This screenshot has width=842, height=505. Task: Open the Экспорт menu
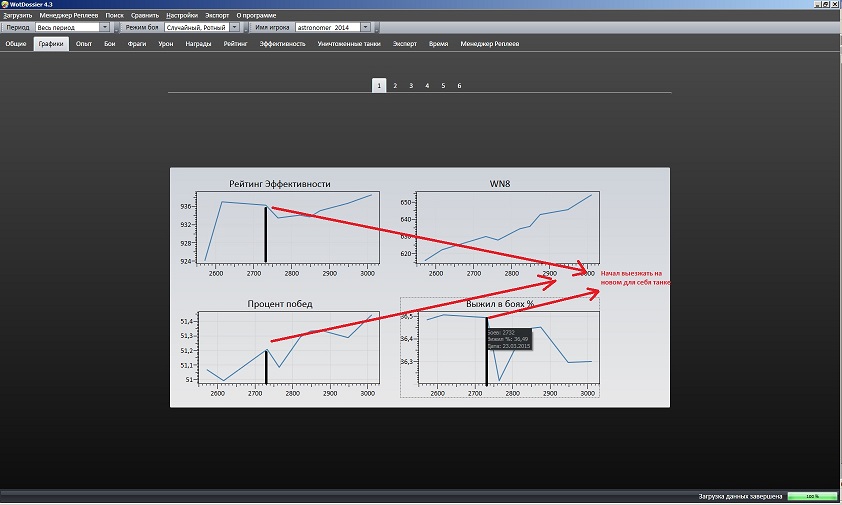pos(216,16)
